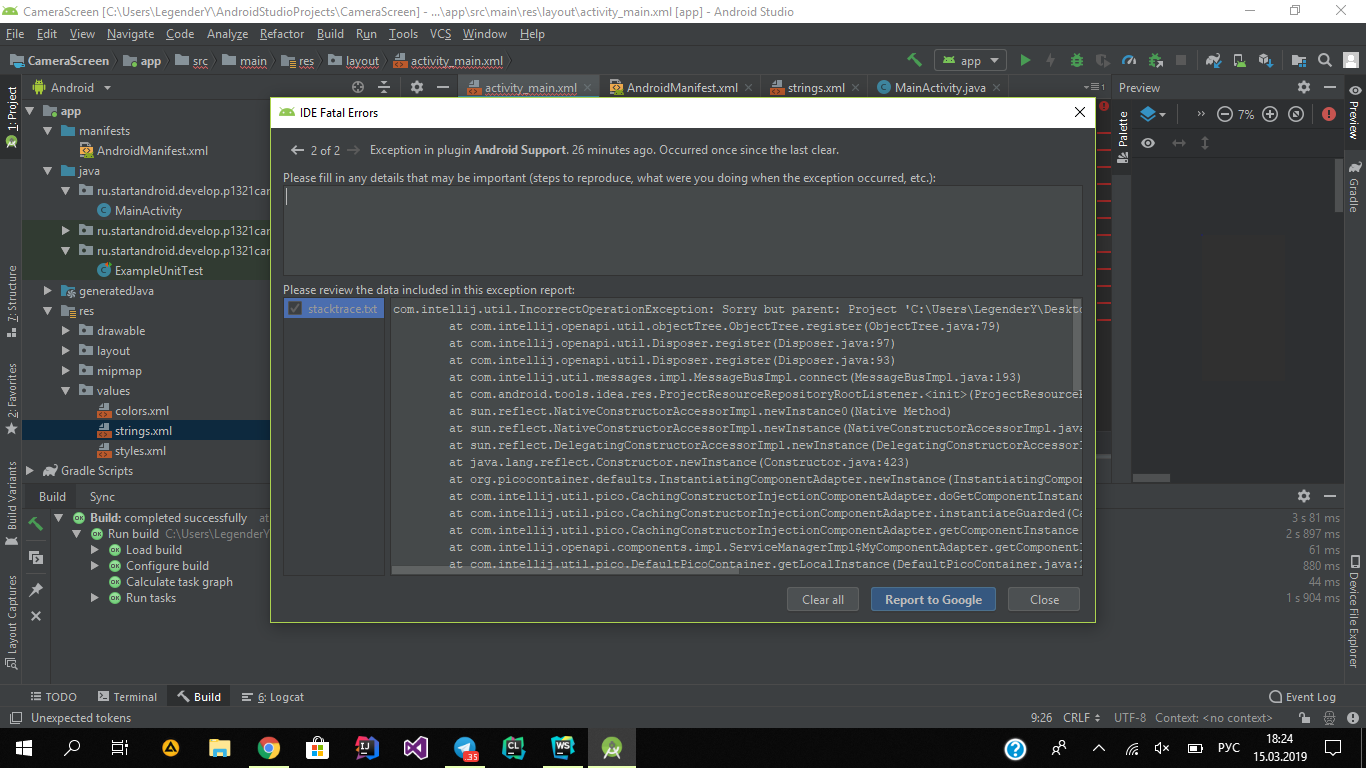Open the Terminal tool window
Image resolution: width=1366 pixels, height=768 pixels.
pyautogui.click(x=127, y=697)
